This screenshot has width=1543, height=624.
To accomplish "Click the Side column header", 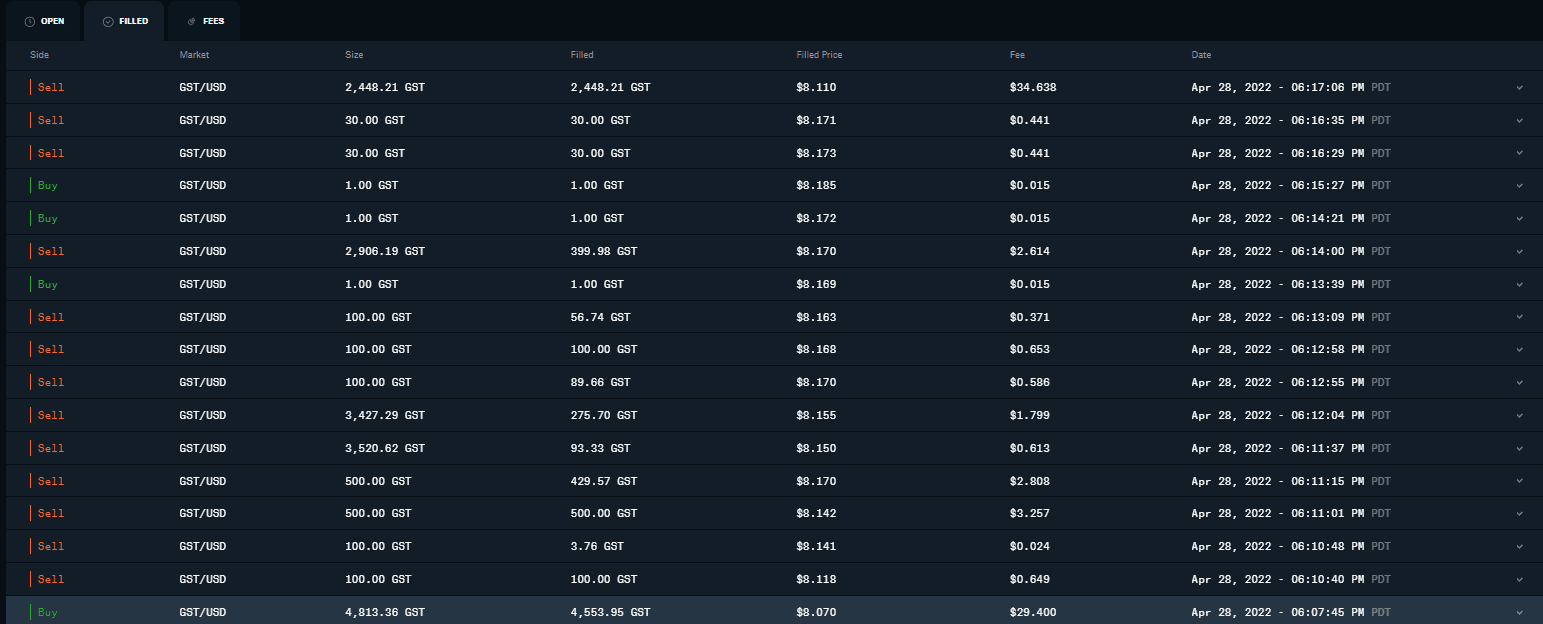I will [x=40, y=55].
